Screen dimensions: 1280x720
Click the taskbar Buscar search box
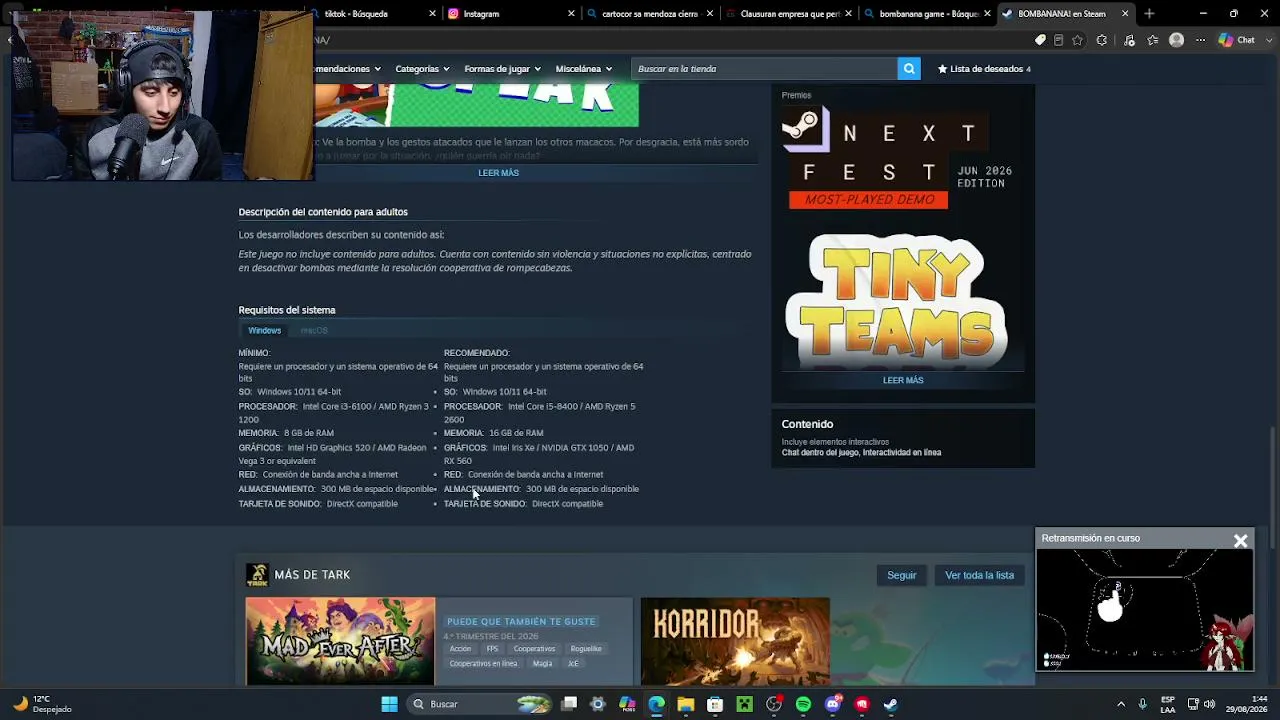click(x=481, y=704)
